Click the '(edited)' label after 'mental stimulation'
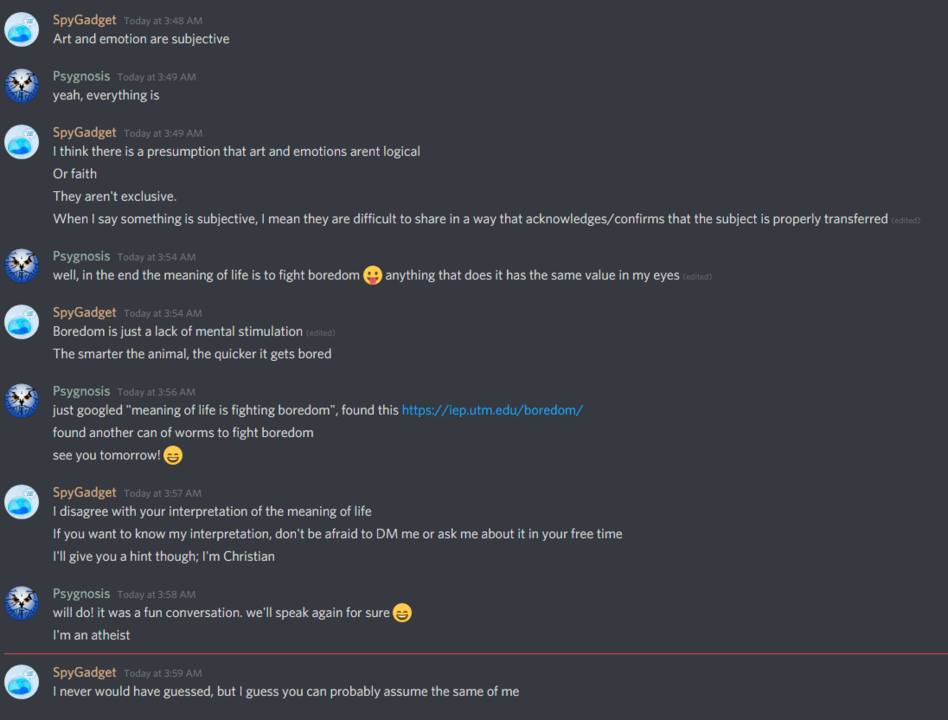Screen dimensions: 948x720 pyautogui.click(x=319, y=331)
